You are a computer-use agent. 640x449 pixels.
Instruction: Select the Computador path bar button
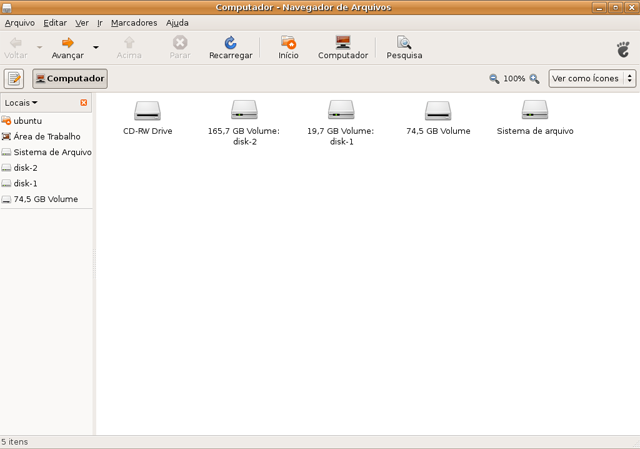click(70, 78)
